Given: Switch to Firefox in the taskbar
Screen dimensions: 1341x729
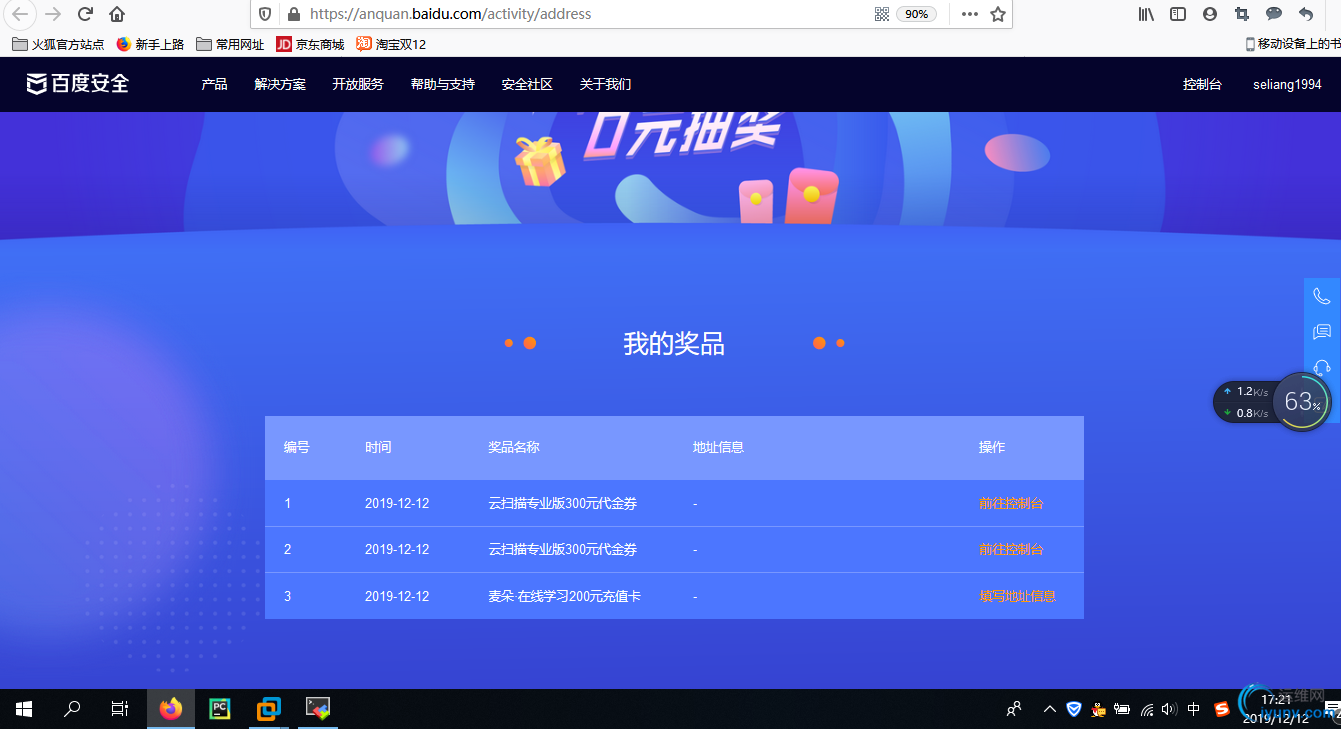Looking at the screenshot, I should click(x=171, y=709).
